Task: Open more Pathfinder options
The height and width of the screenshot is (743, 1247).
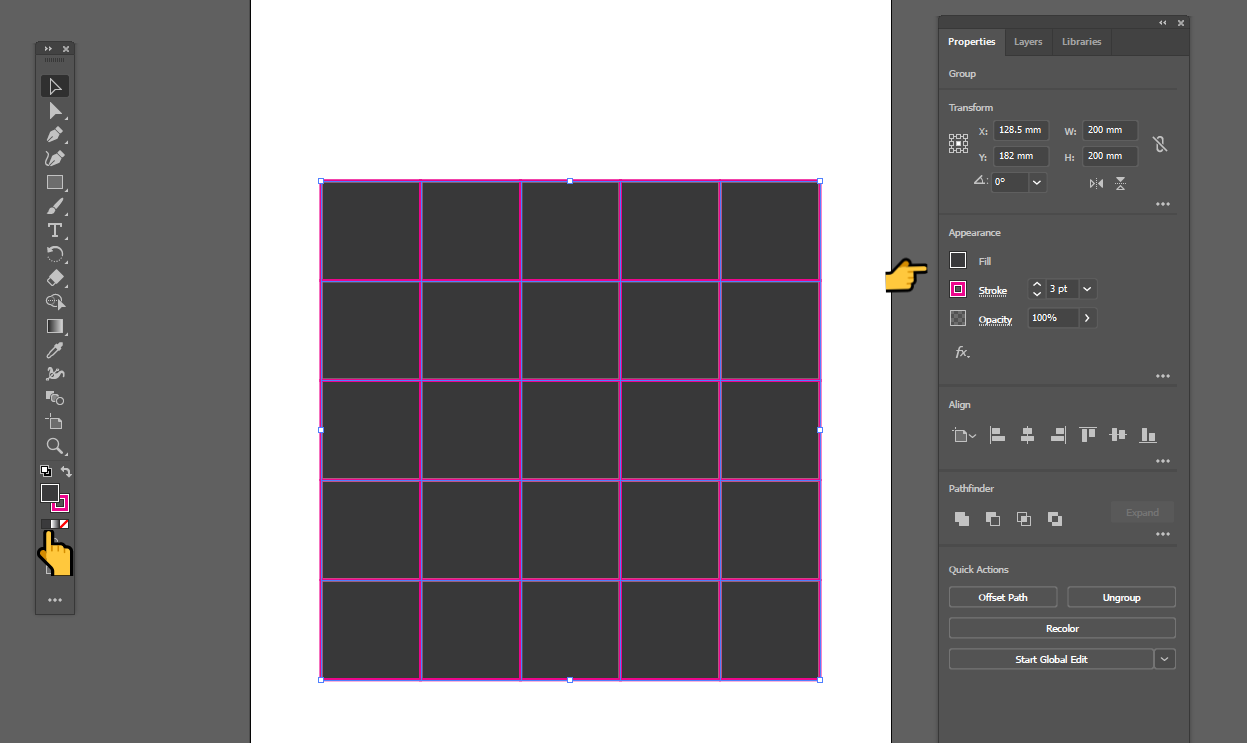Action: tap(1163, 534)
